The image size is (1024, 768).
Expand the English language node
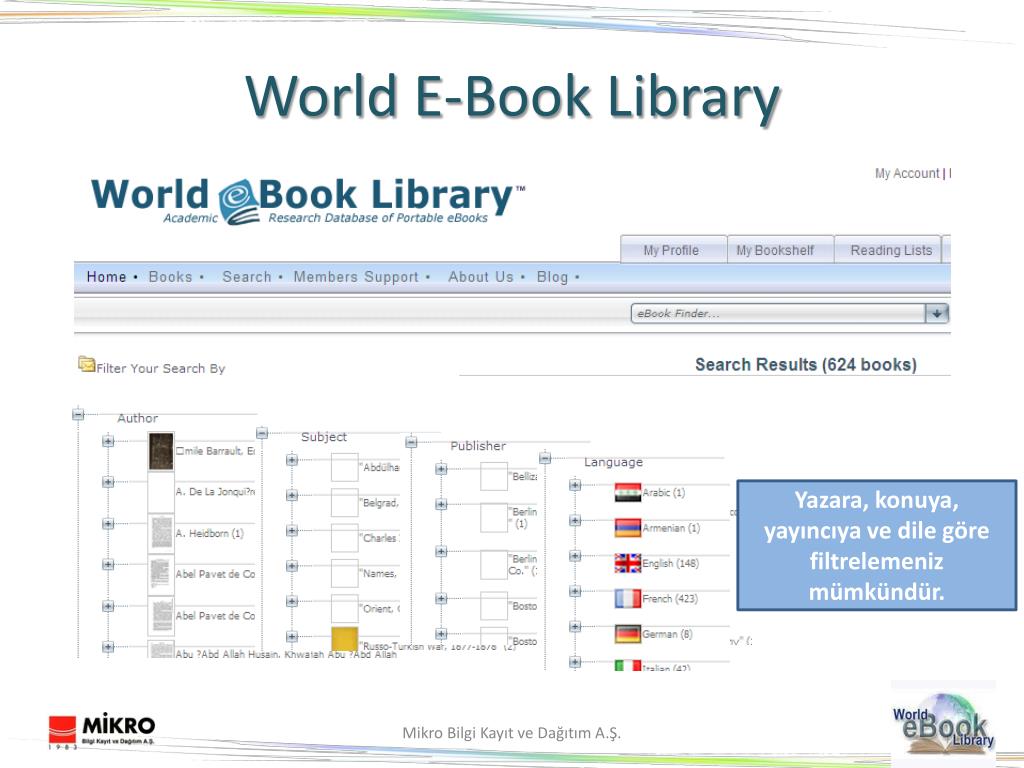(575, 556)
